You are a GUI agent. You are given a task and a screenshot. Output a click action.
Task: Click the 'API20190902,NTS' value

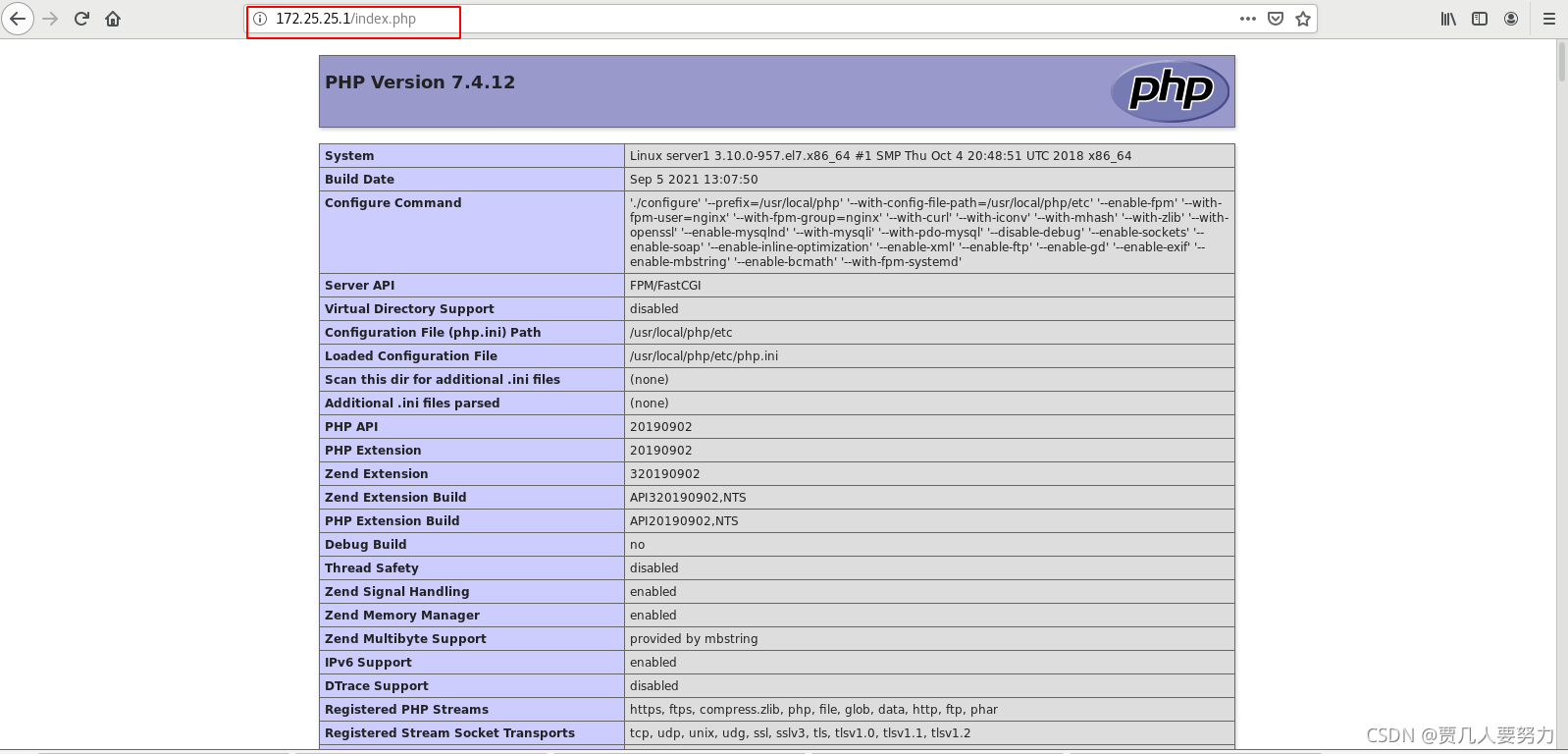click(684, 521)
